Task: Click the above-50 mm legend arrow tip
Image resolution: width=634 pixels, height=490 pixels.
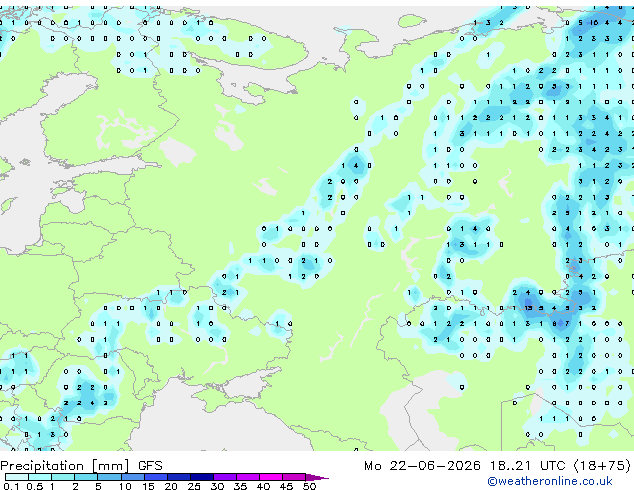Action: (x=317, y=477)
